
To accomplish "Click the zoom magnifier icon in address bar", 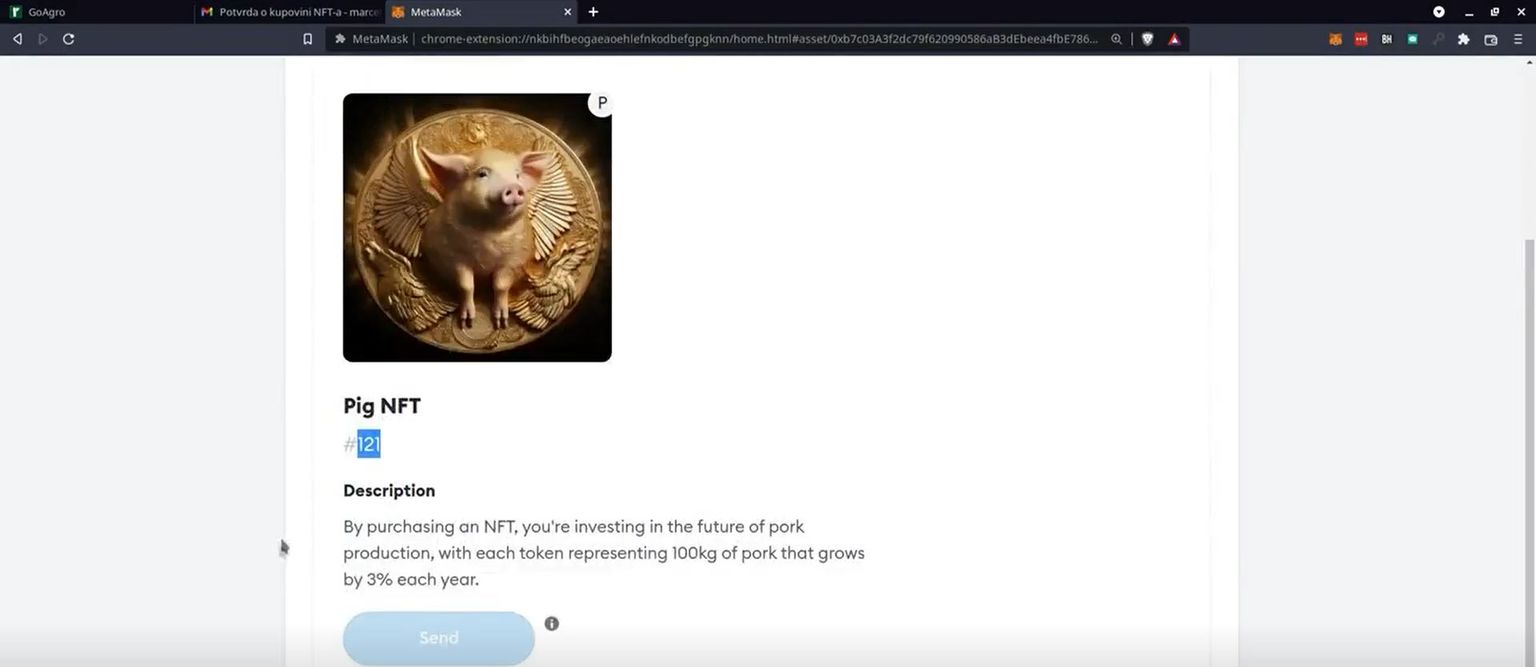I will tap(1117, 39).
